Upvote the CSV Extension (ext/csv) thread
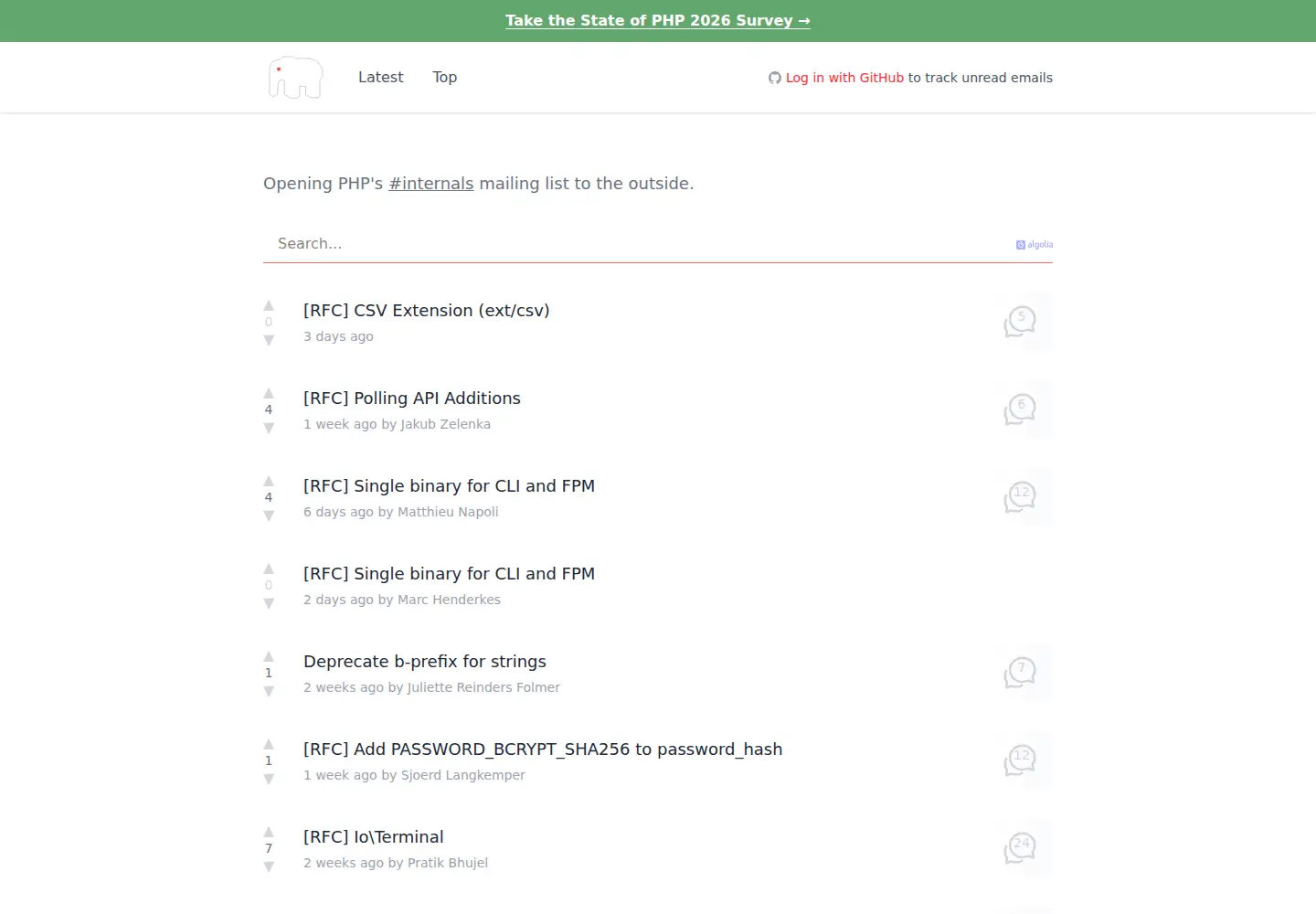This screenshot has width=1316, height=914. tap(269, 305)
